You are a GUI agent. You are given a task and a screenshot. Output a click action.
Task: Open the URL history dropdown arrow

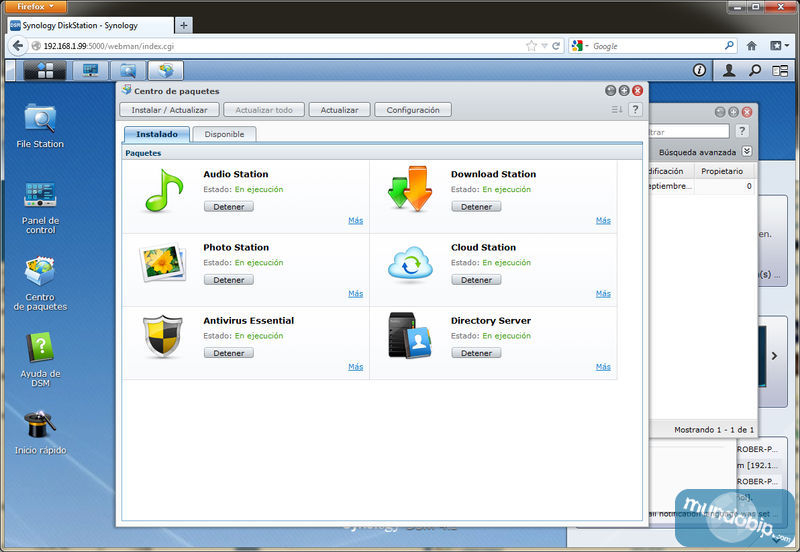[544, 46]
